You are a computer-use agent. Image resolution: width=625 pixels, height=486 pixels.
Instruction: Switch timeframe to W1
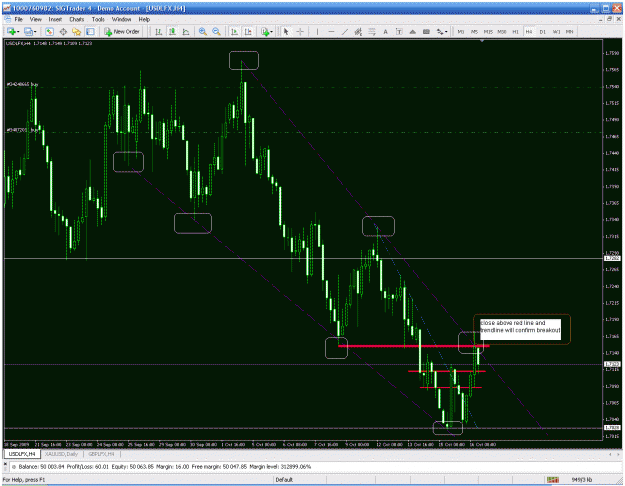tap(556, 31)
